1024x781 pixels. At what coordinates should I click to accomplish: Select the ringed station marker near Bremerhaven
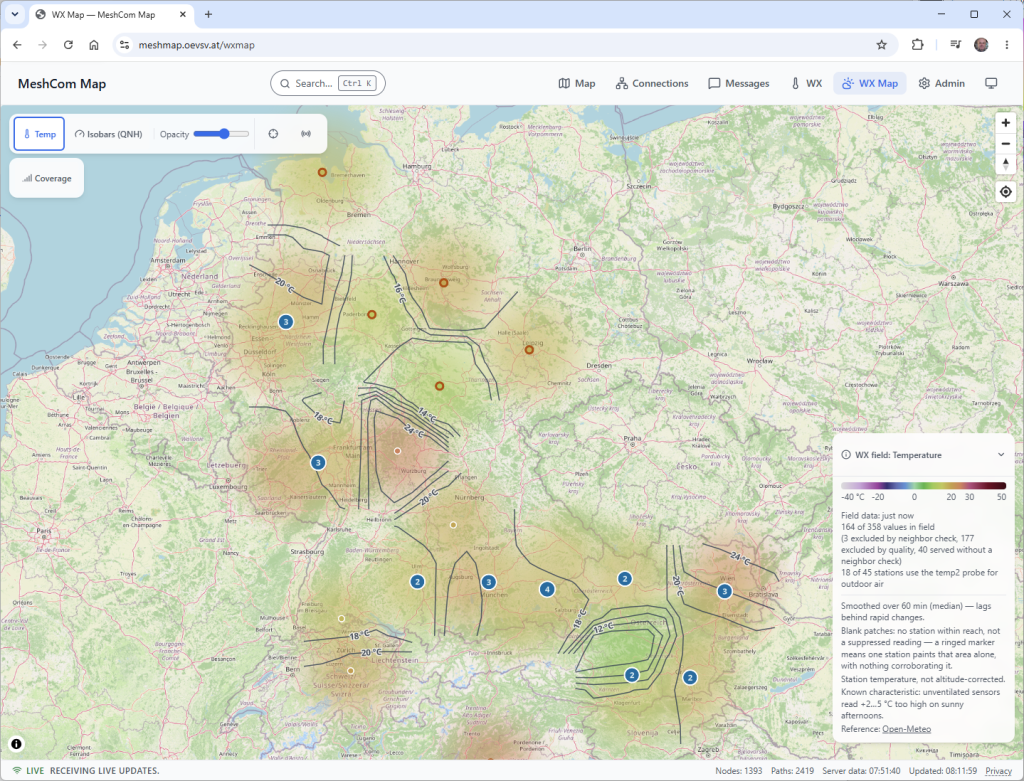(322, 172)
